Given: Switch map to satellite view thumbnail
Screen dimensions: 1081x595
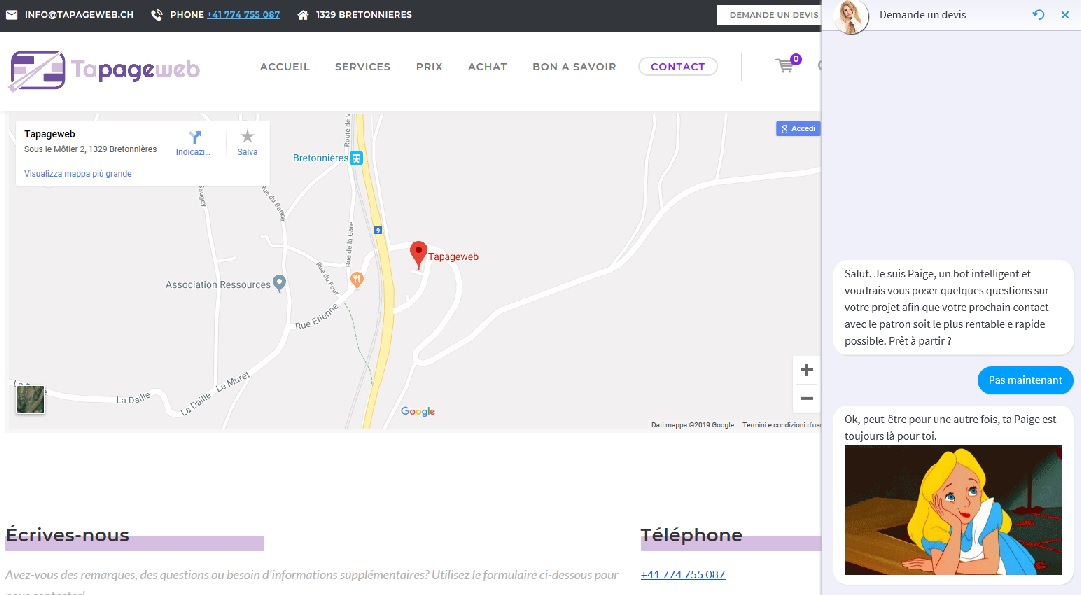Looking at the screenshot, I should [x=30, y=400].
